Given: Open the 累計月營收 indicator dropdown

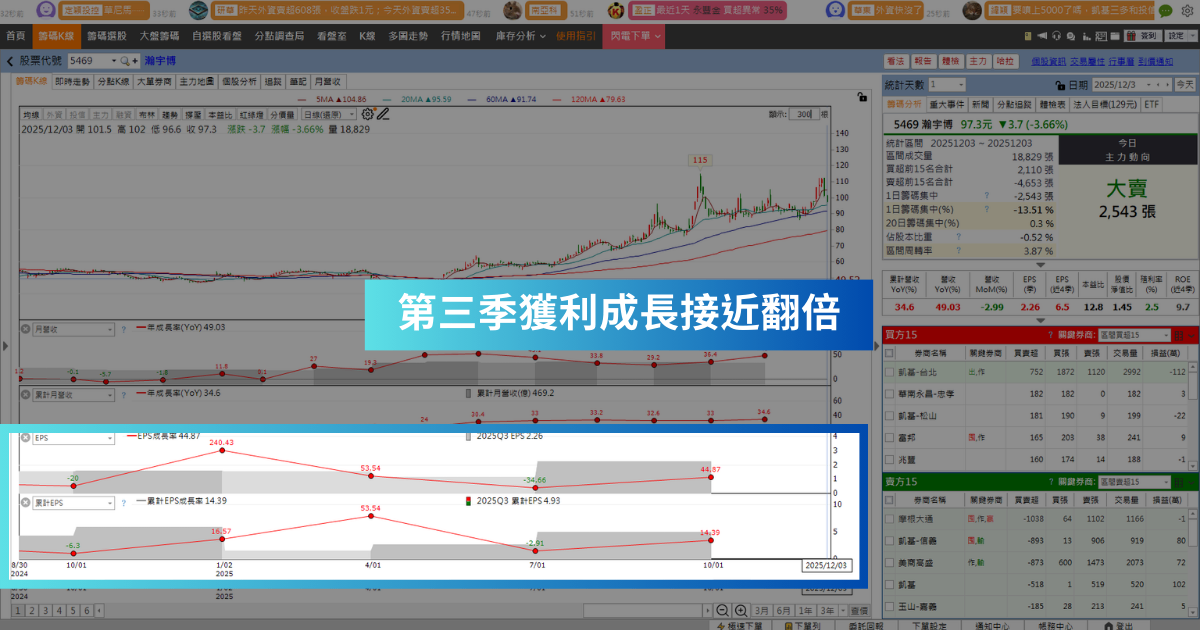Looking at the screenshot, I should point(75,394).
